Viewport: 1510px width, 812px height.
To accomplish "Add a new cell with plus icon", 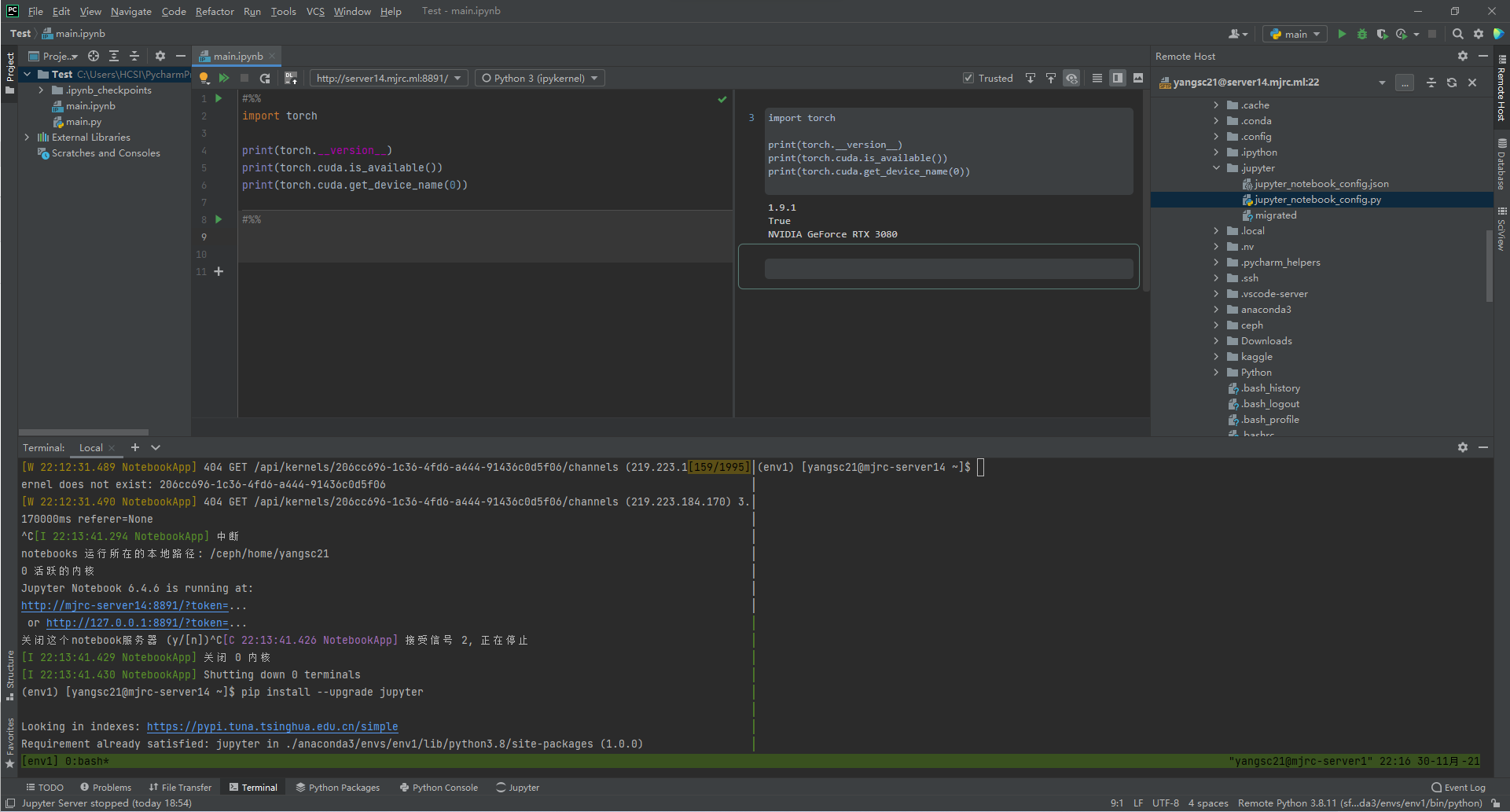I will 219,271.
